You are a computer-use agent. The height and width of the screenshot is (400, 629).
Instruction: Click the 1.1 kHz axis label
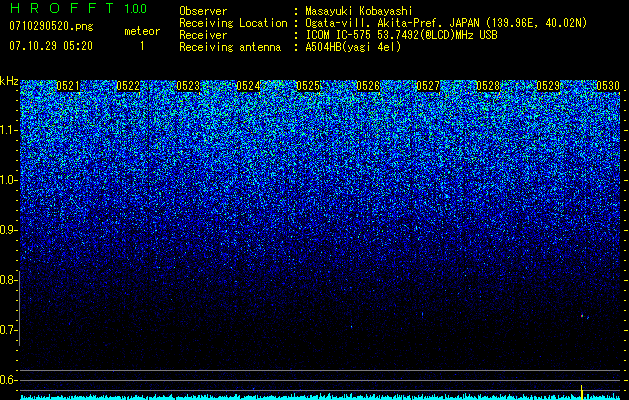[8, 130]
